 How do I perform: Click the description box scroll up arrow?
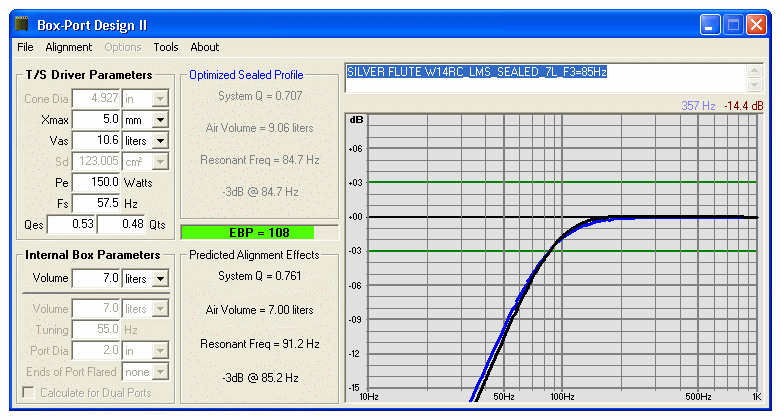tap(754, 71)
